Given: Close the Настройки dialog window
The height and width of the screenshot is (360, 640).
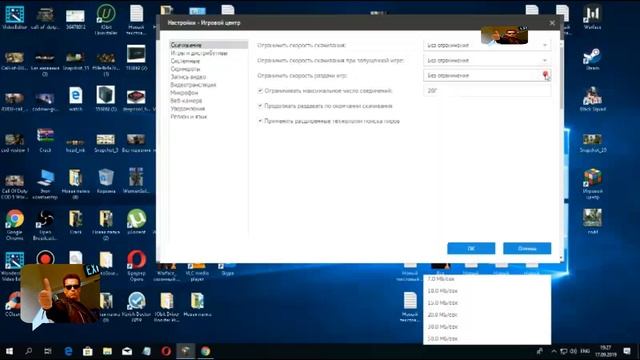Looking at the screenshot, I should click(x=552, y=23).
